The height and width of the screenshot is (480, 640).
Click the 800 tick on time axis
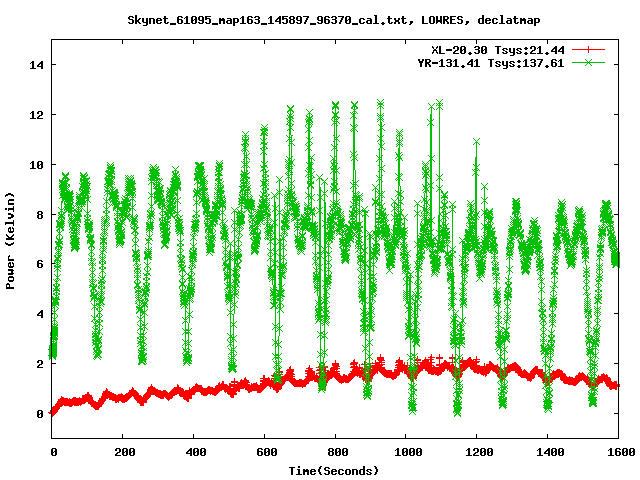[x=336, y=452]
